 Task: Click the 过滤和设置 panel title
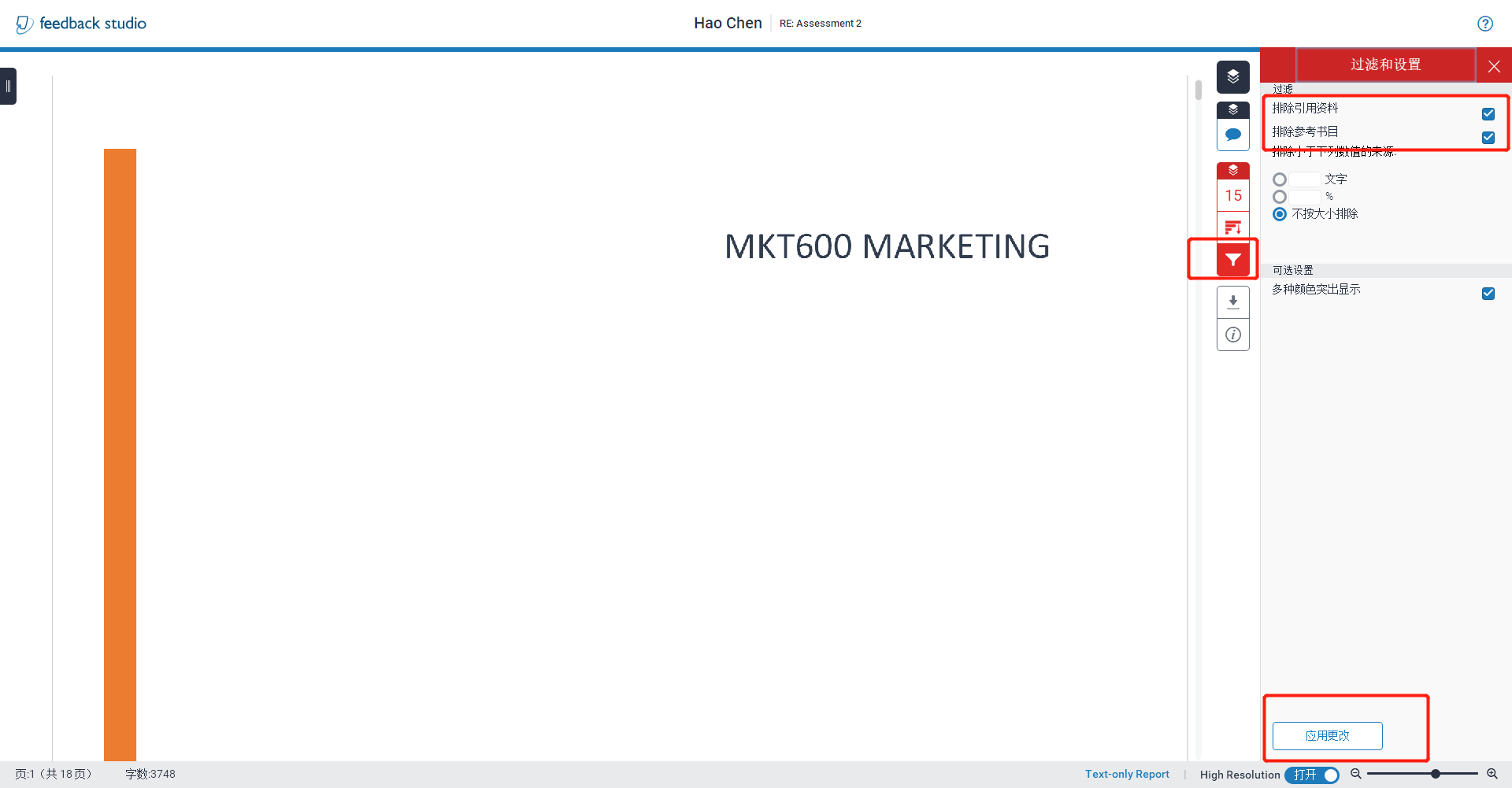tap(1386, 65)
